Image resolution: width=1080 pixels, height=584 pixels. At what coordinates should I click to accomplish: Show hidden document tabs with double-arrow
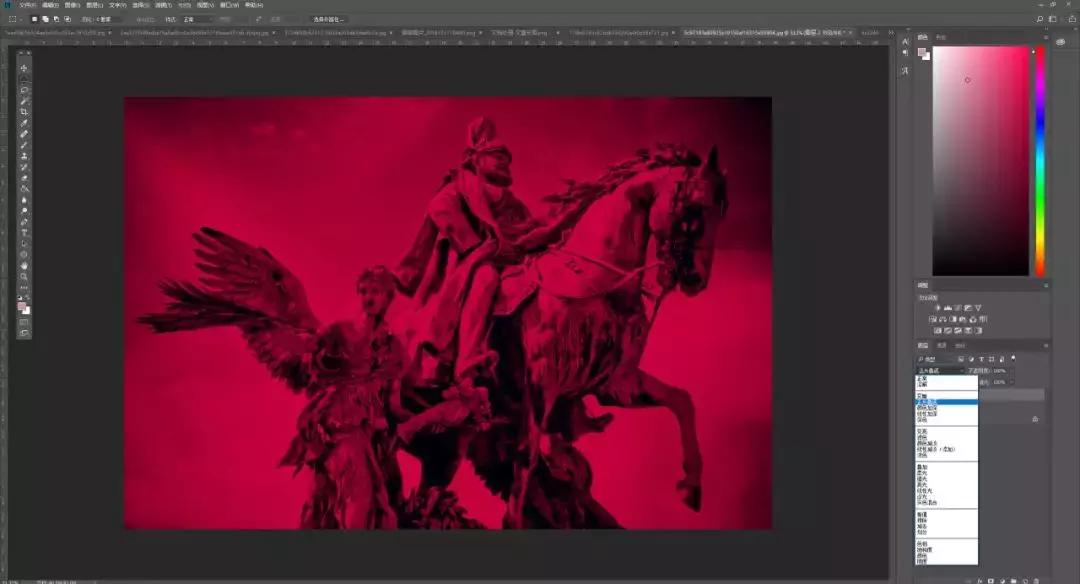click(x=891, y=32)
